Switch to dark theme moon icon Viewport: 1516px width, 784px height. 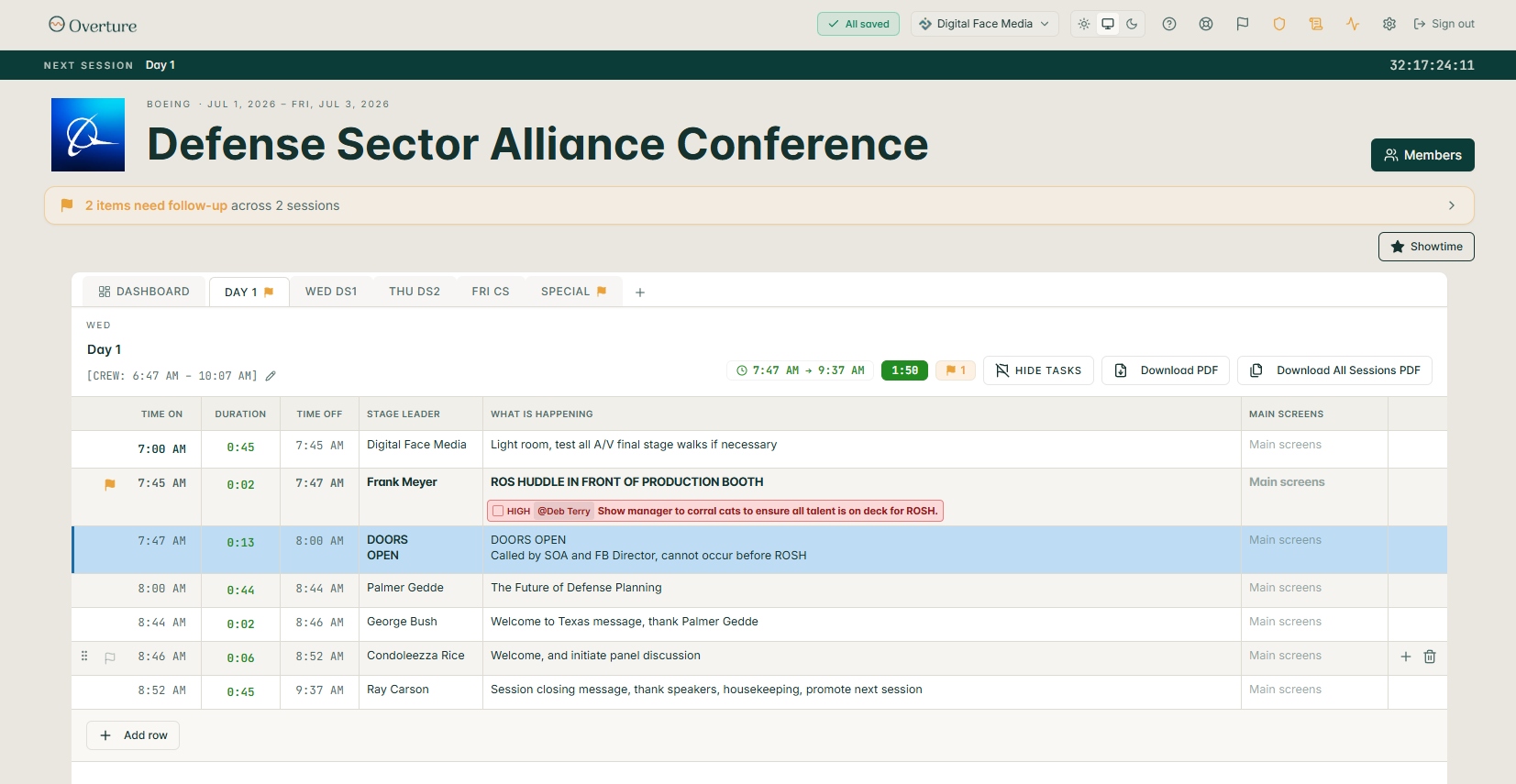pyautogui.click(x=1132, y=24)
